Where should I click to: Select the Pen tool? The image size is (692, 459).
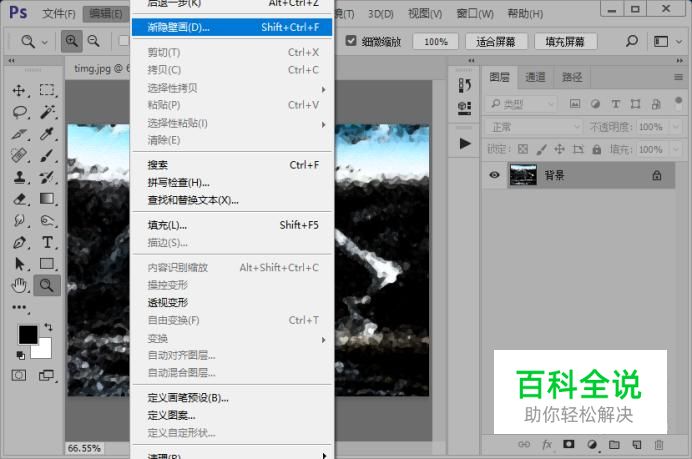[x=19, y=242]
